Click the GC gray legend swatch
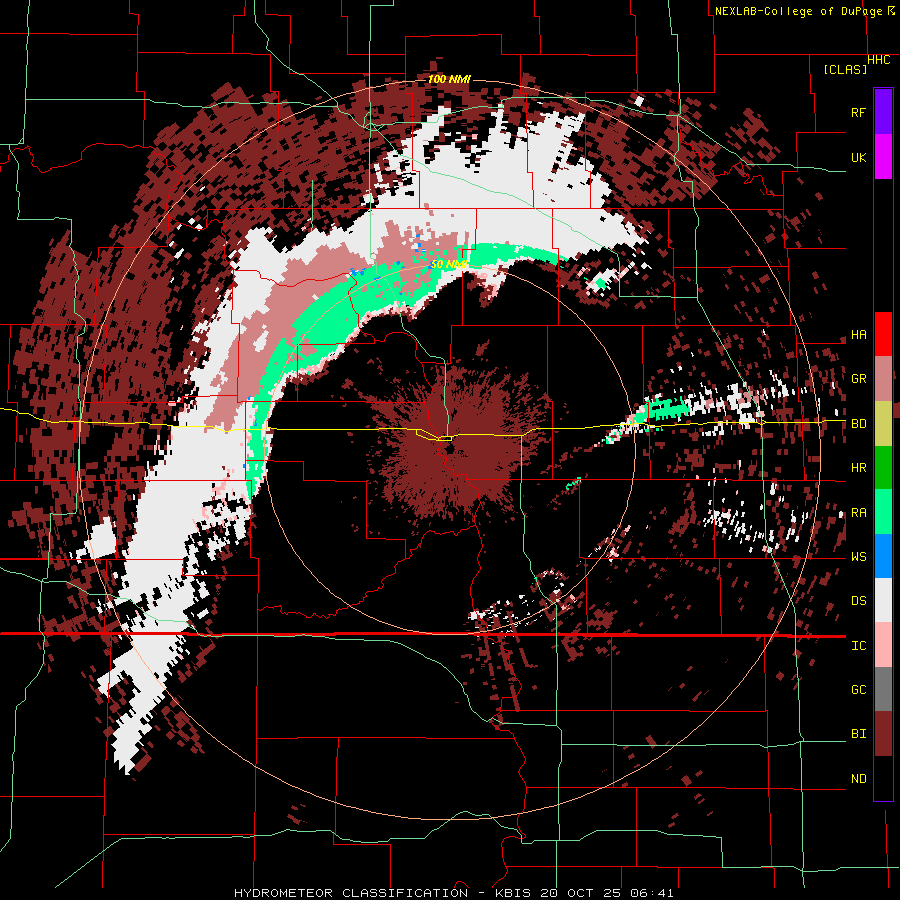Image resolution: width=900 pixels, height=900 pixels. coord(883,689)
